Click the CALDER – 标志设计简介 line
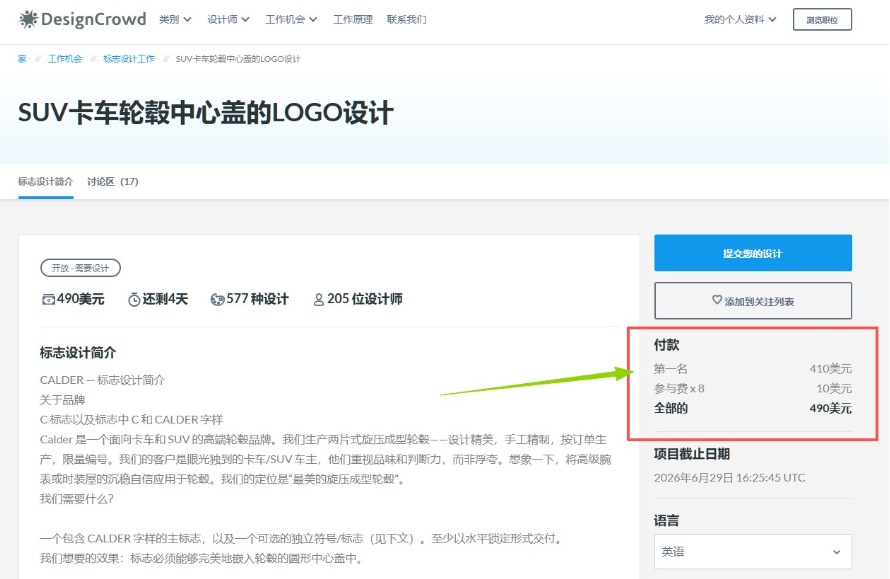This screenshot has height=579, width=890. 102,380
